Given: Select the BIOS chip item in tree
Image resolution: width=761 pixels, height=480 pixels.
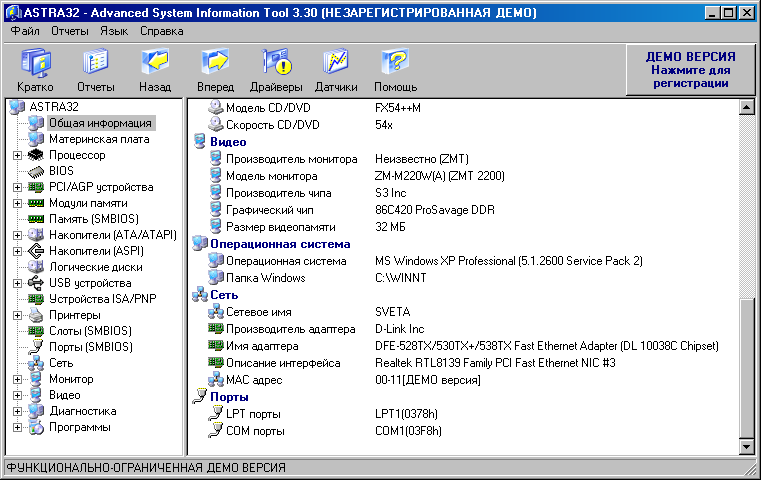Looking at the screenshot, I should pyautogui.click(x=60, y=171).
